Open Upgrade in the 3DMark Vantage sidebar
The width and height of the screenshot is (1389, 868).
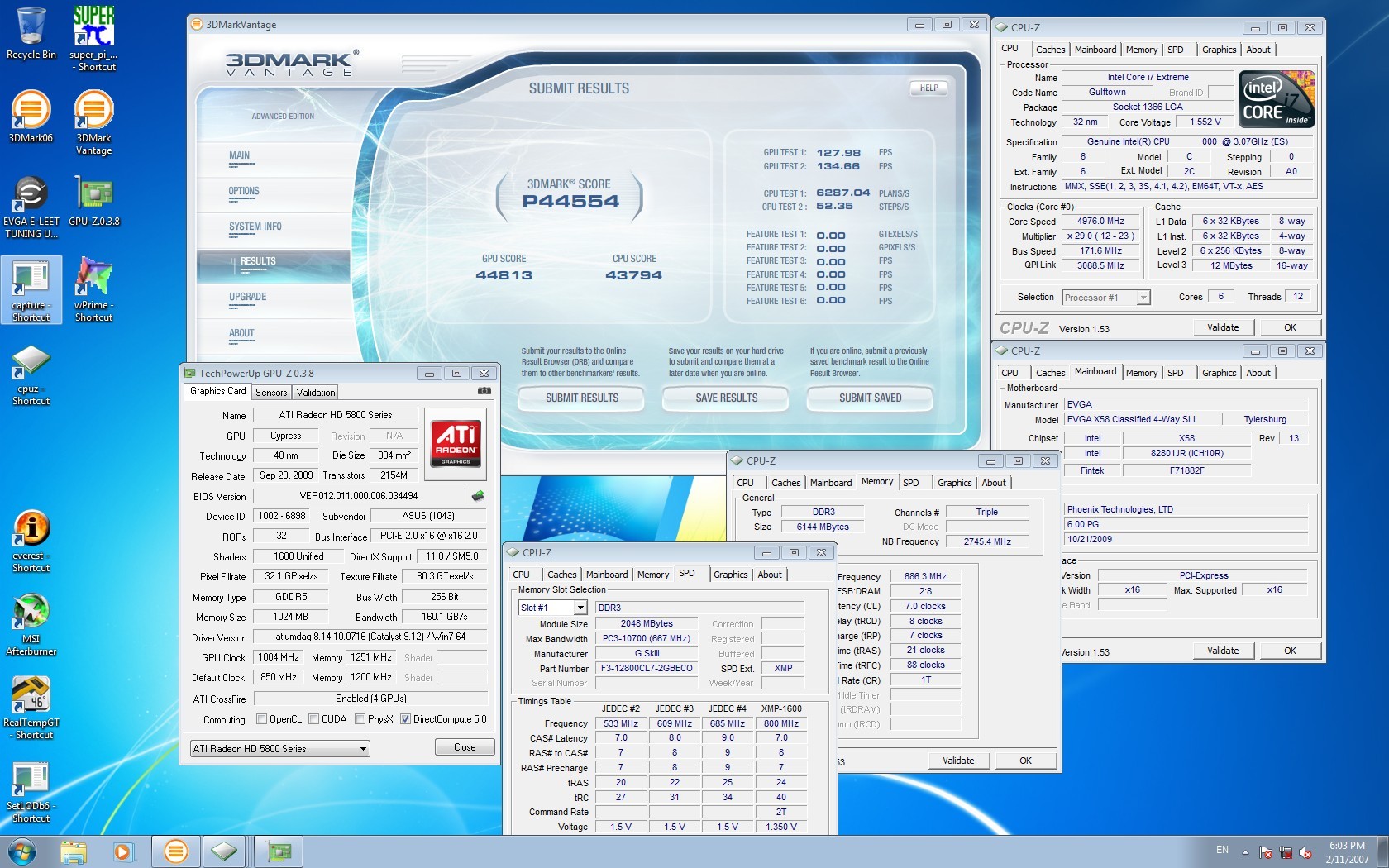pyautogui.click(x=248, y=297)
